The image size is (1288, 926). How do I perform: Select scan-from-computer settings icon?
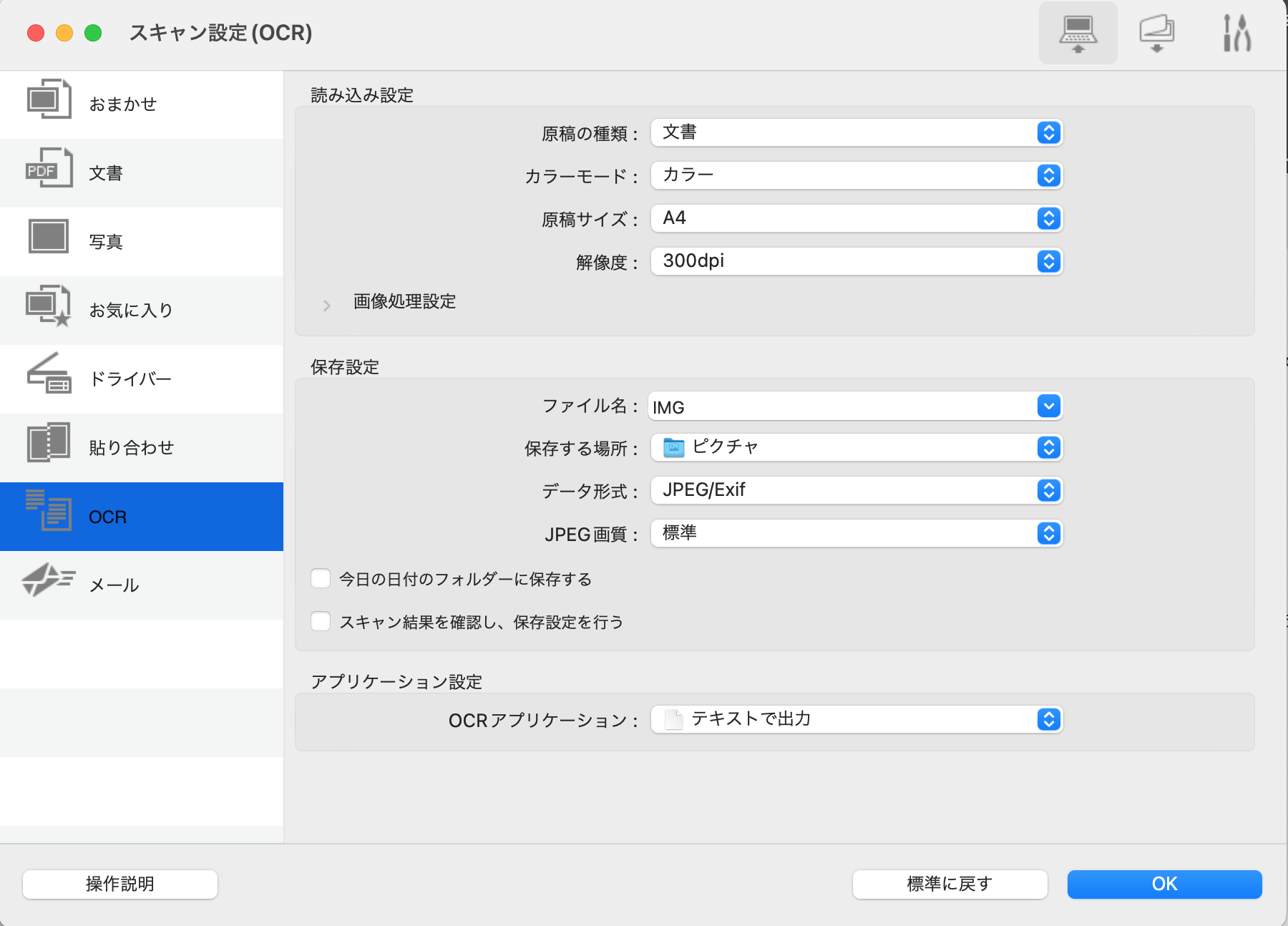[1078, 33]
